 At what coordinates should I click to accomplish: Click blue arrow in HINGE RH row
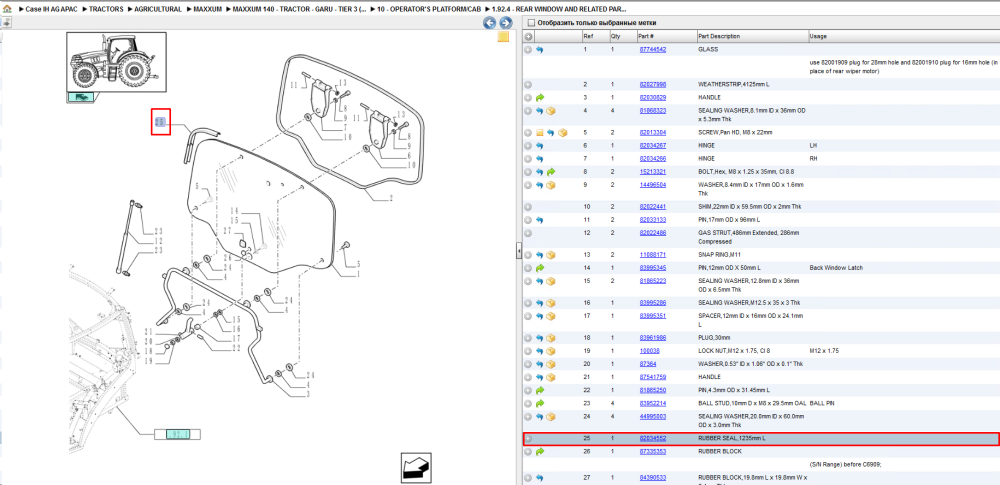coord(540,158)
